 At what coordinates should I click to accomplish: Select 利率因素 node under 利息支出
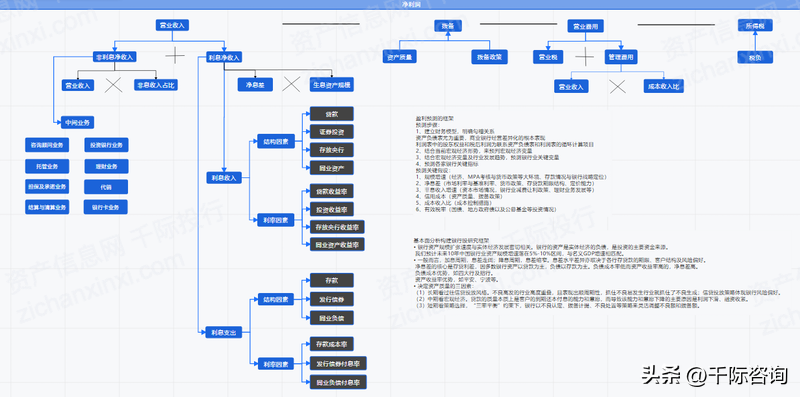pyautogui.click(x=276, y=364)
